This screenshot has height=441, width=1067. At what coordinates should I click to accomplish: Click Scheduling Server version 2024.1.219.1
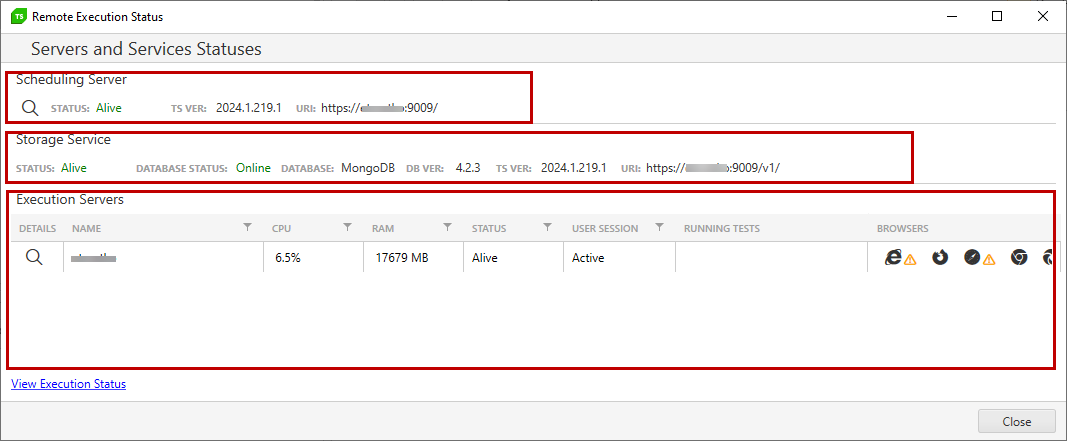click(249, 108)
